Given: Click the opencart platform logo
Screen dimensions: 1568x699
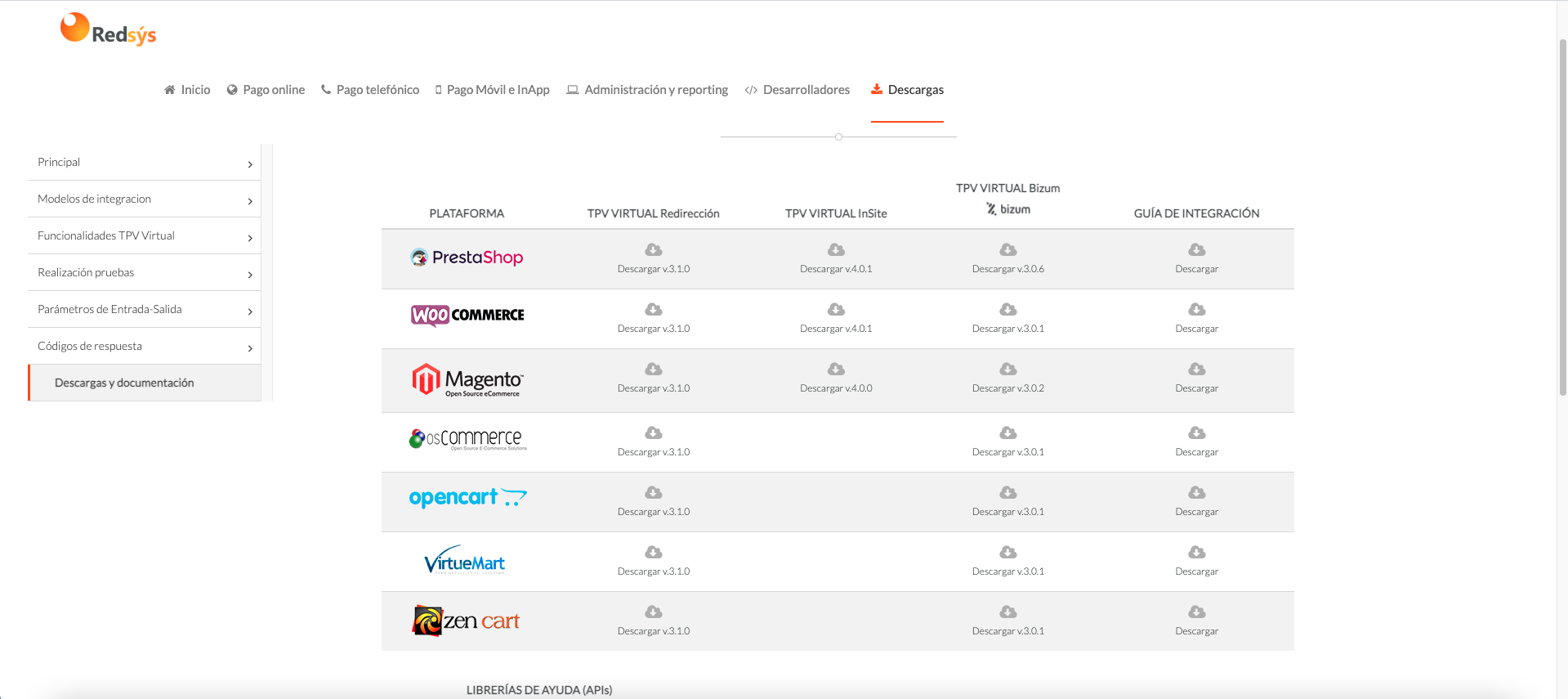Looking at the screenshot, I should point(468,497).
